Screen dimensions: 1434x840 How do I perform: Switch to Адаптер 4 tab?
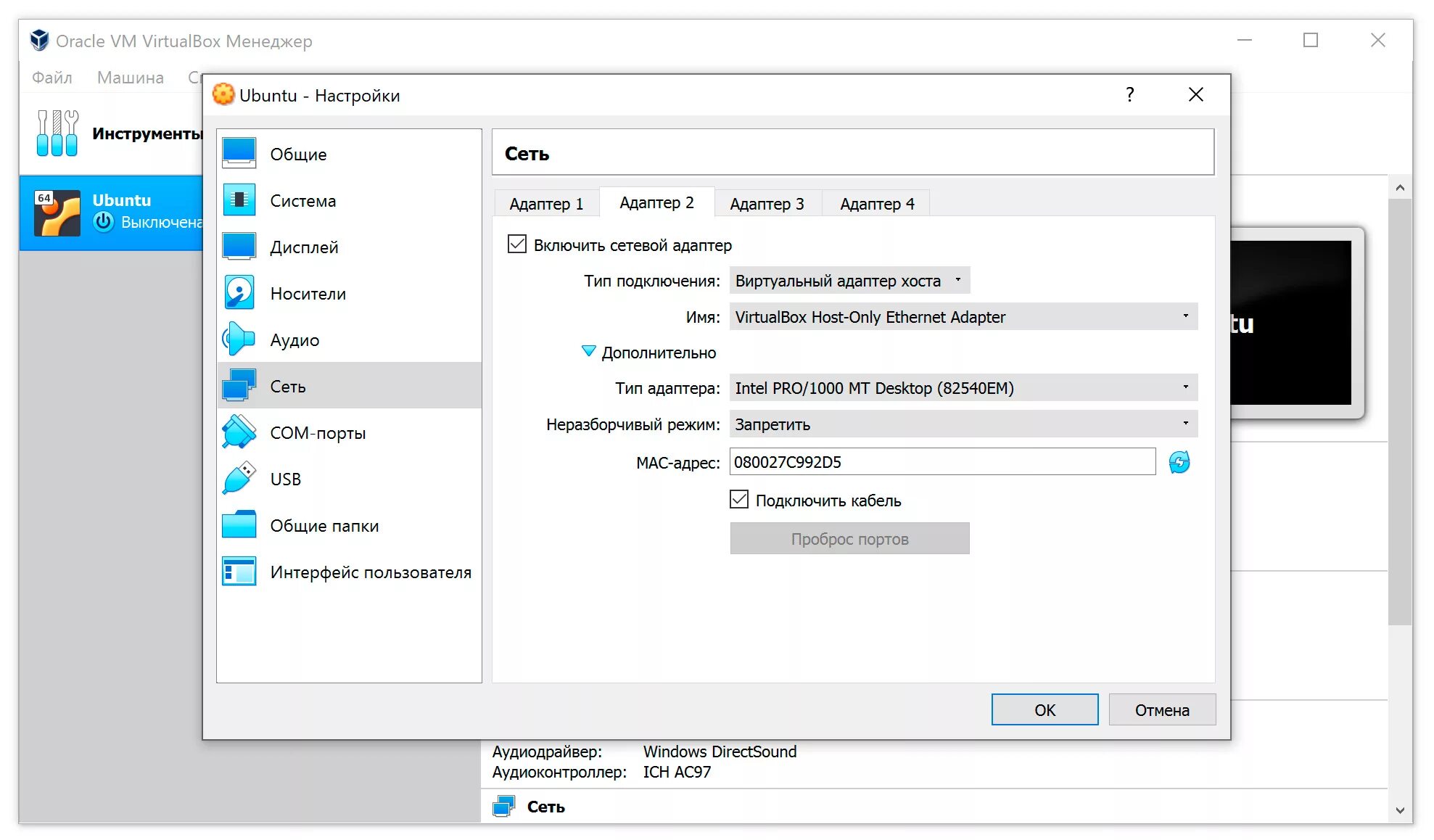pyautogui.click(x=877, y=204)
